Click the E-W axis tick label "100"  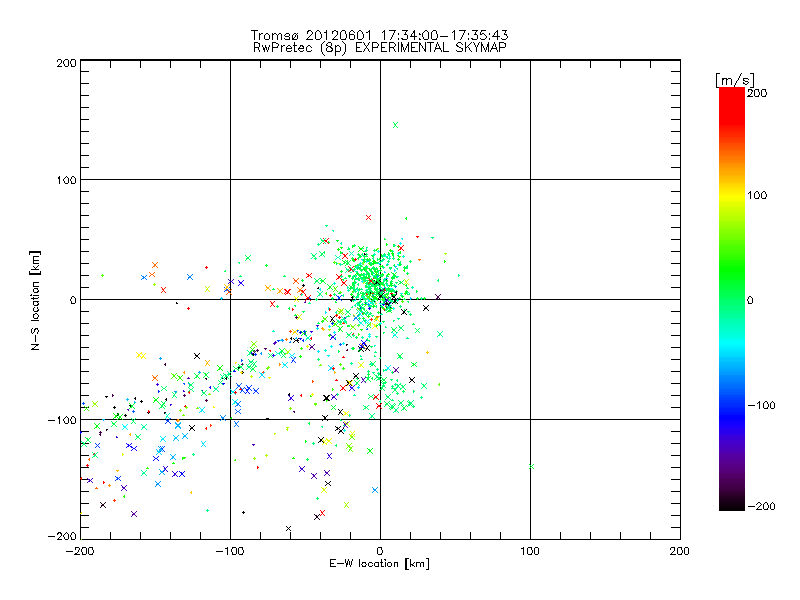[x=530, y=552]
